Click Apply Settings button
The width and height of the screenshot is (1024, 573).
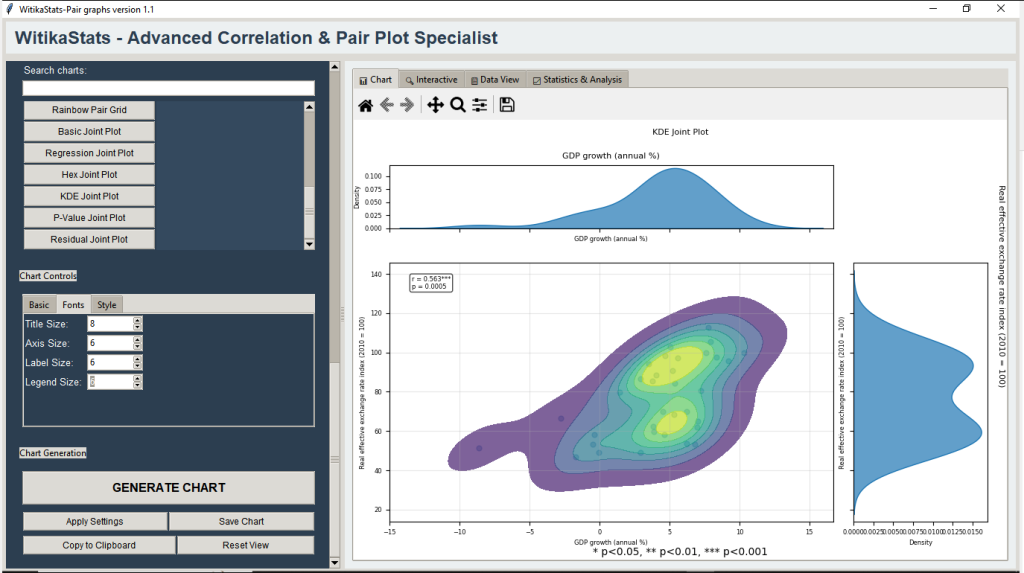pos(95,521)
